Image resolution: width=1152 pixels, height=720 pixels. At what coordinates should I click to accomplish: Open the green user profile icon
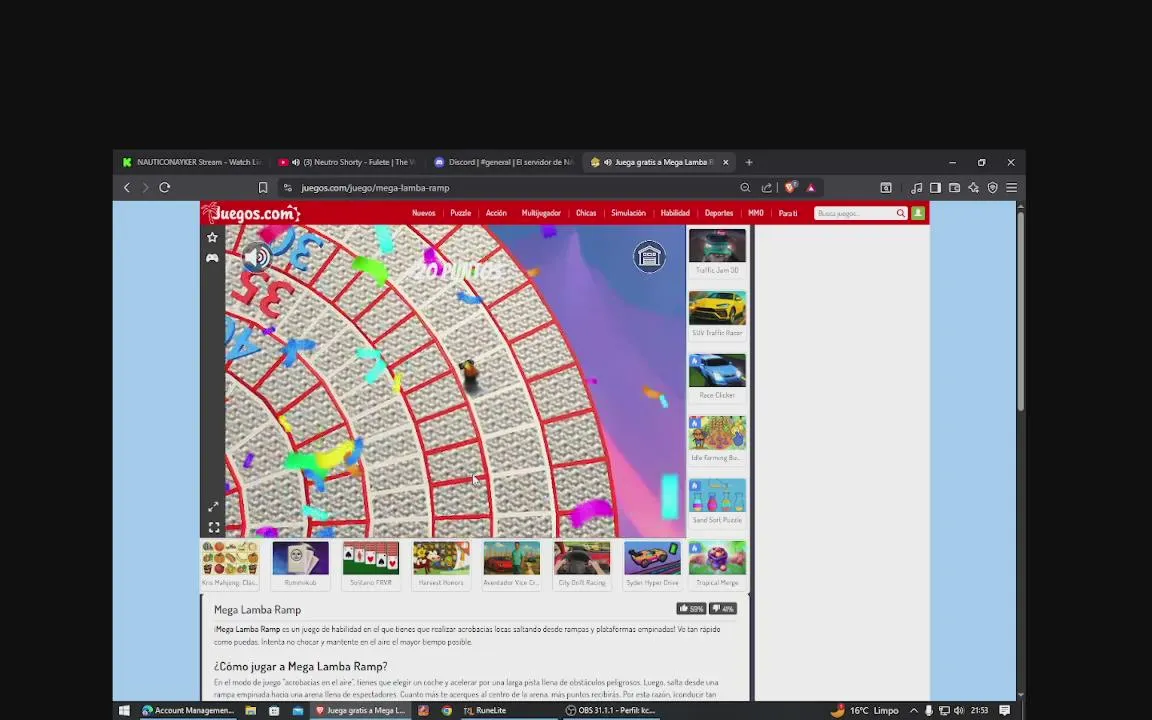point(918,213)
